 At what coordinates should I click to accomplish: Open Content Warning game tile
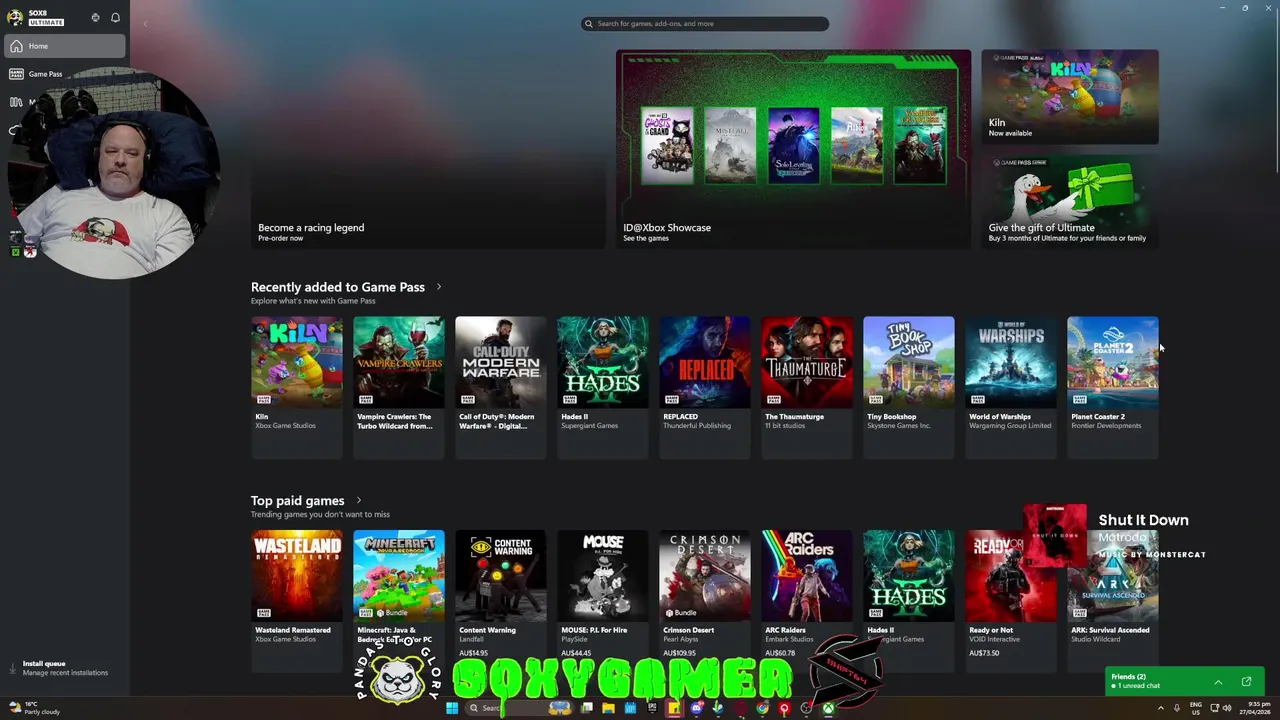501,600
